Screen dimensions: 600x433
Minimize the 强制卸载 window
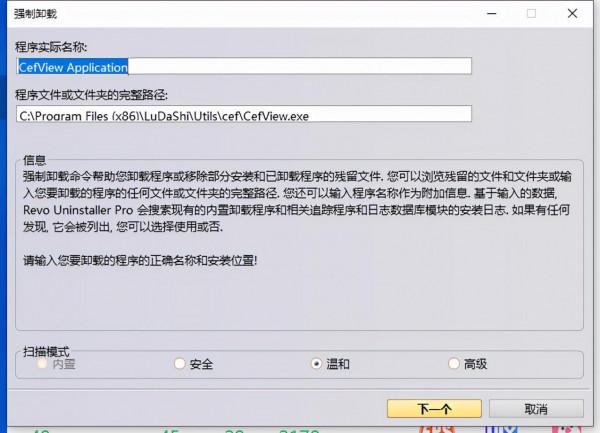point(492,14)
